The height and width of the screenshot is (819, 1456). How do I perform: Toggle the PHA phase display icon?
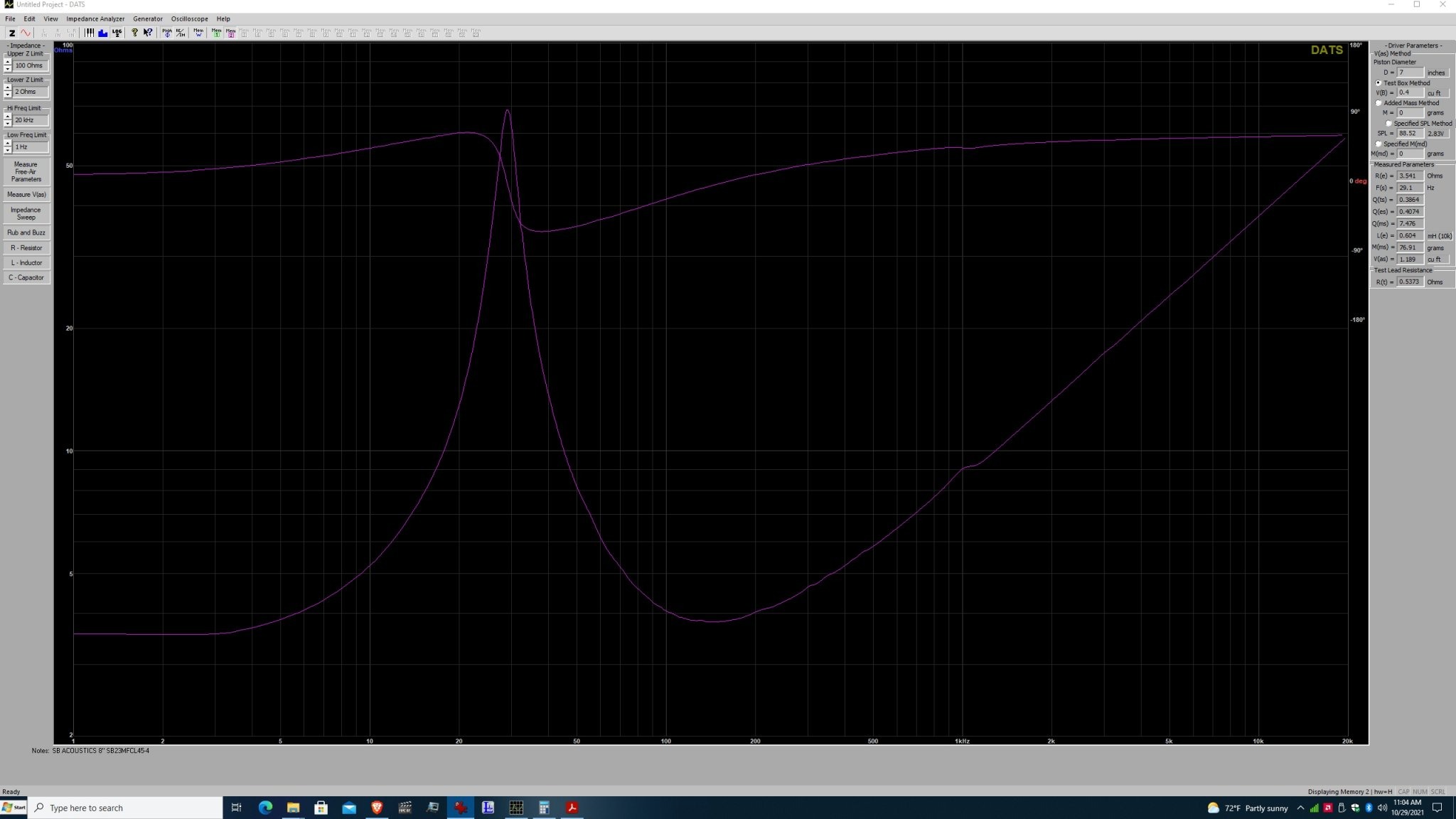(x=167, y=33)
